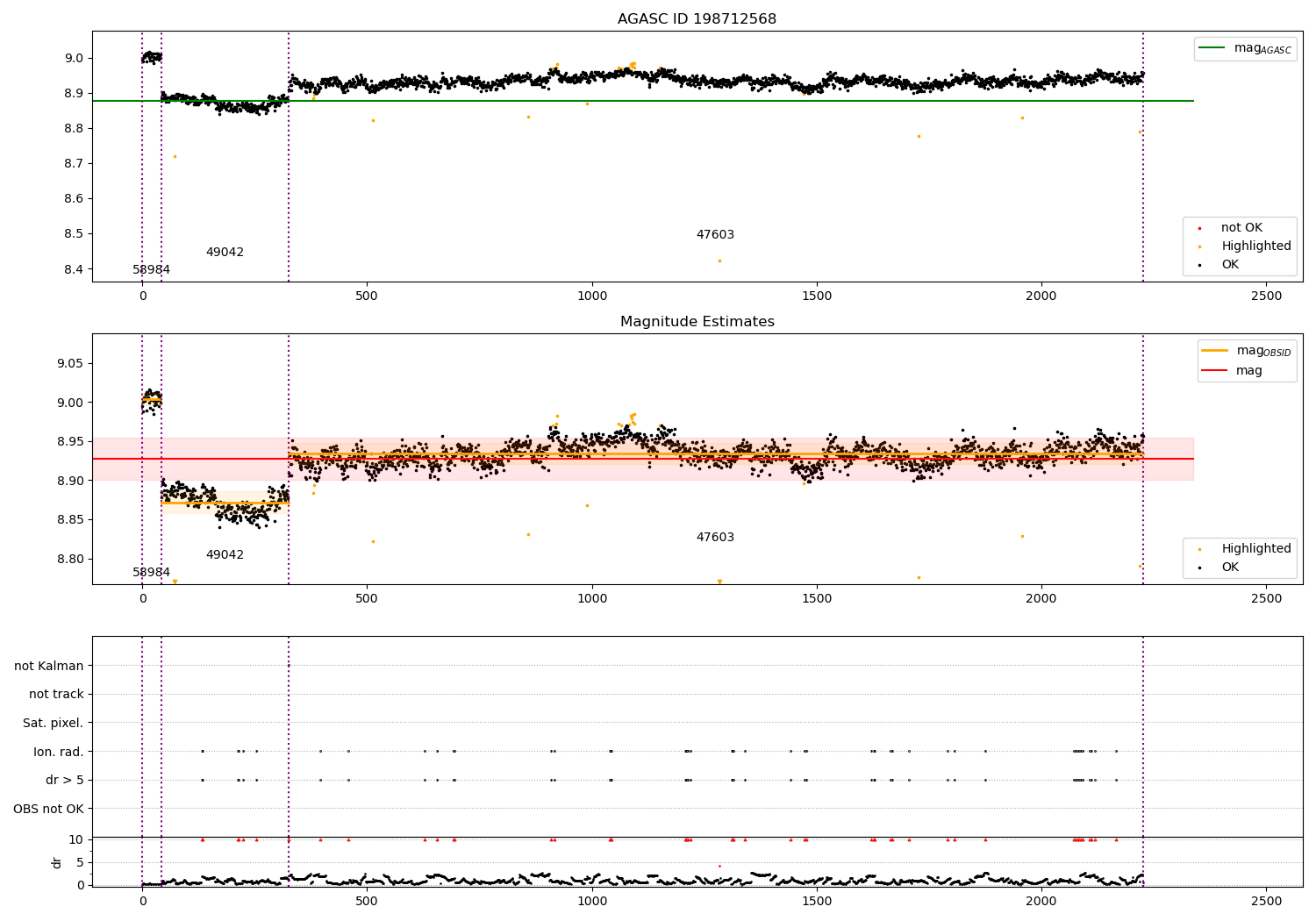Click the orange outlier point at 8.42 in the top plot
The image size is (1316, 921).
tap(719, 261)
